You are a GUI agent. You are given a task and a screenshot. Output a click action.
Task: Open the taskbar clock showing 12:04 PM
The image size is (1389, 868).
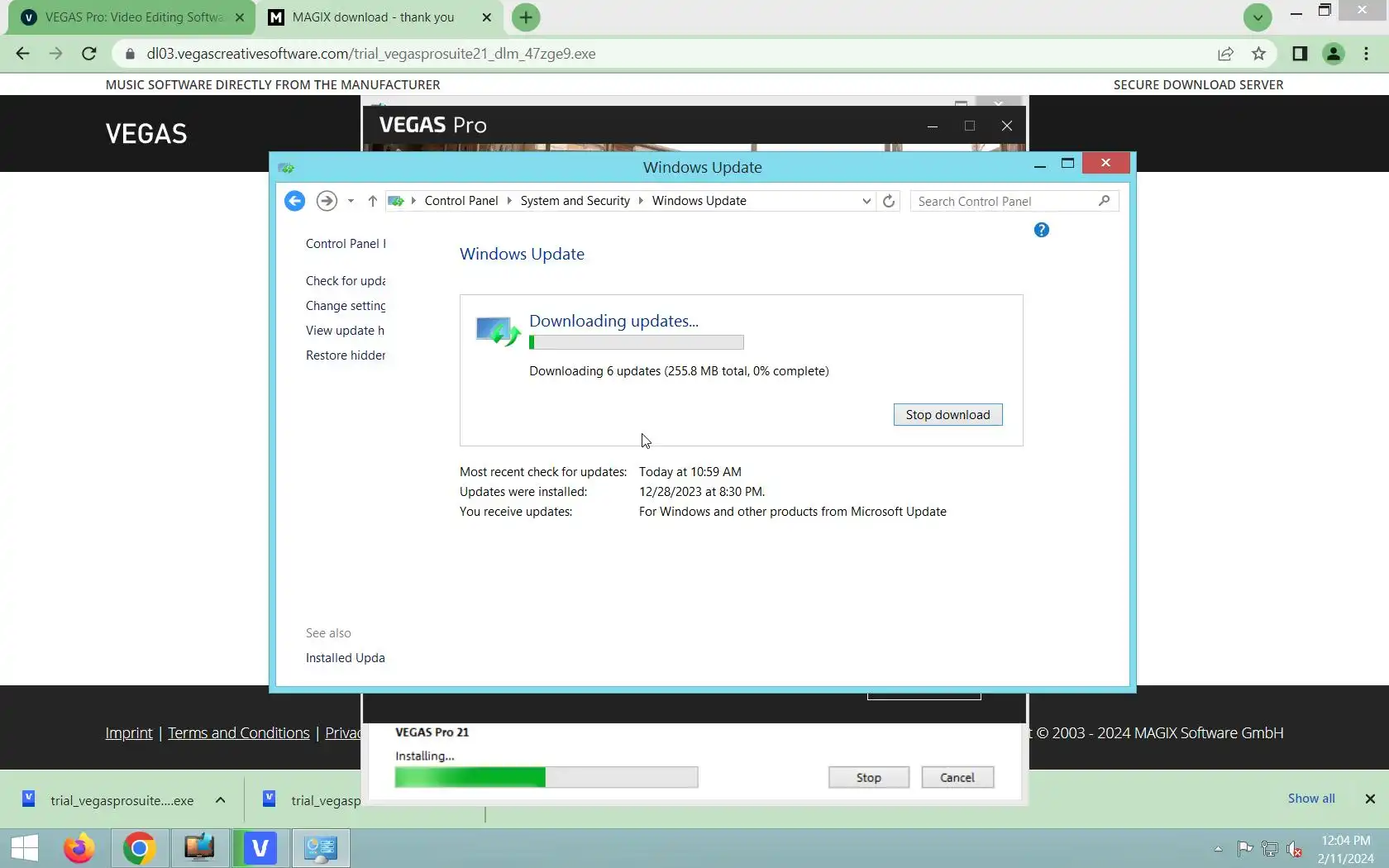tap(1345, 849)
